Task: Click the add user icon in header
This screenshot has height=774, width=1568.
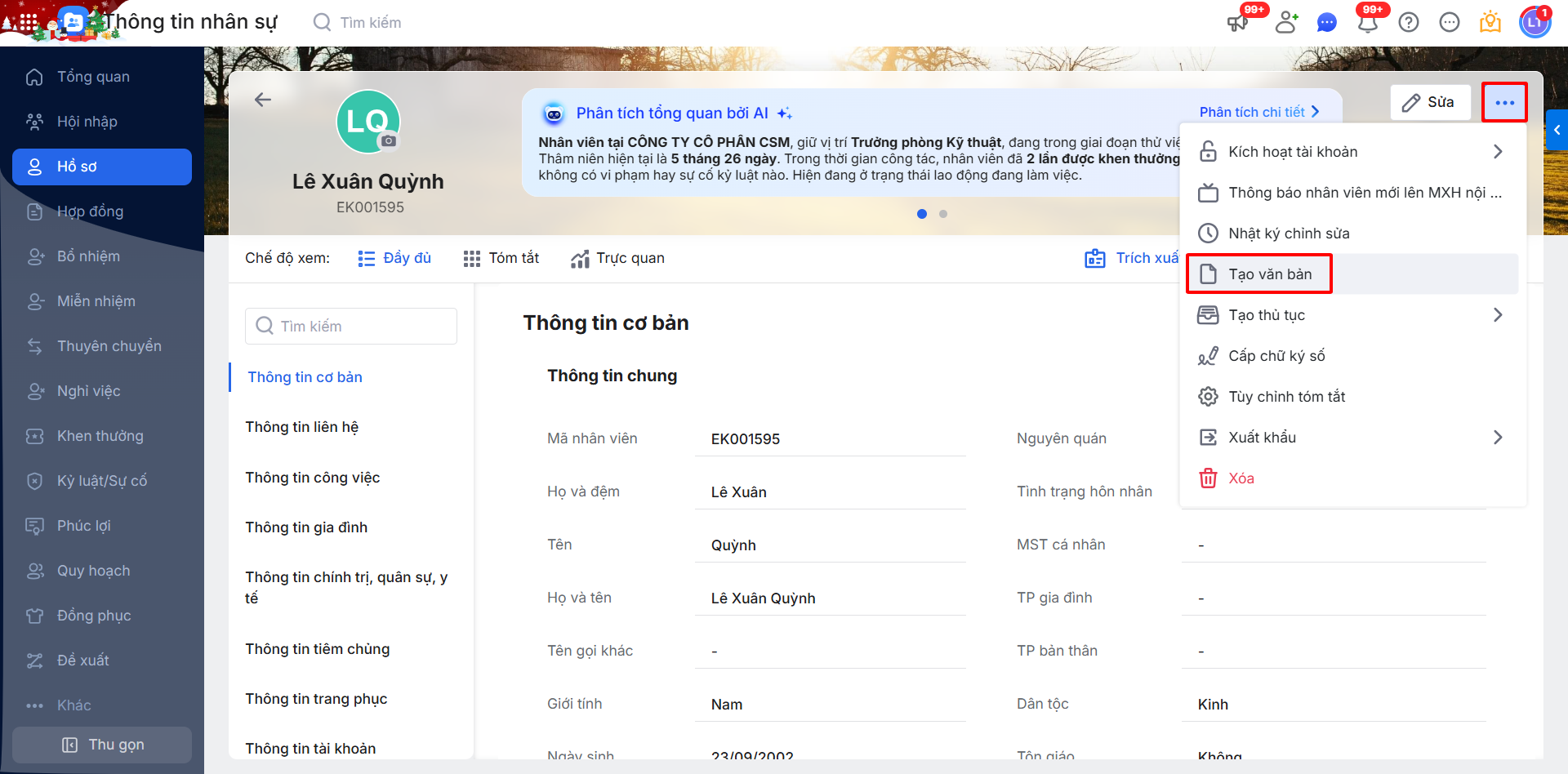Action: (1286, 22)
